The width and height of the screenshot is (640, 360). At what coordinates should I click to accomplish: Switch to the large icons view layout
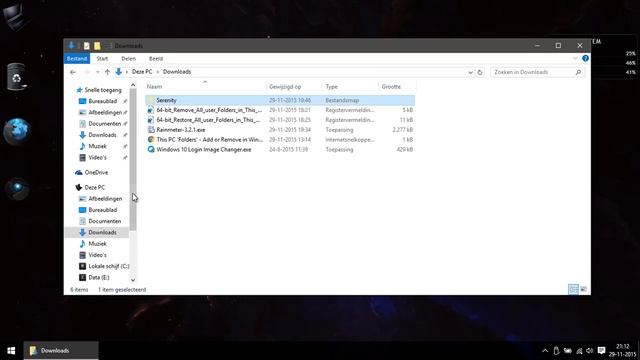click(584, 289)
